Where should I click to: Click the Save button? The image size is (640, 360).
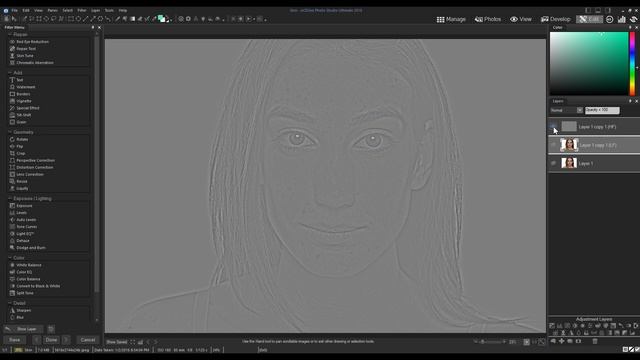(x=15, y=340)
